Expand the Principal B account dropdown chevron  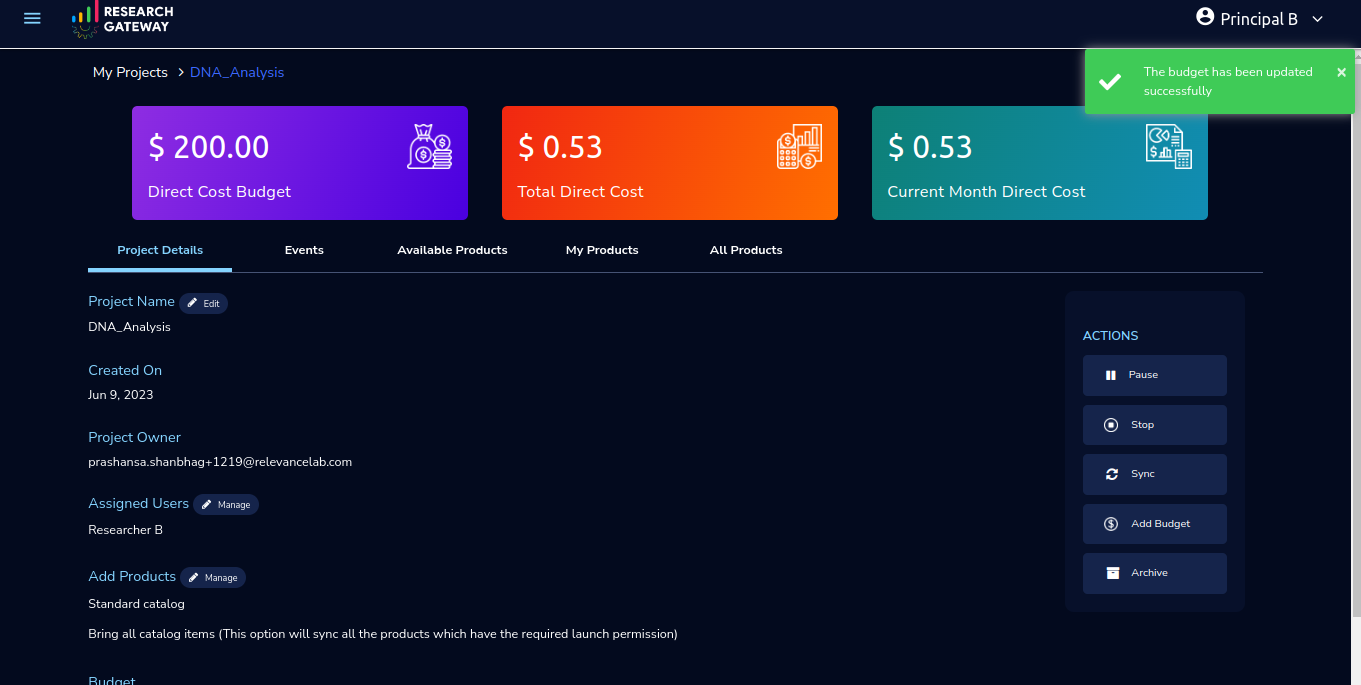1317,19
